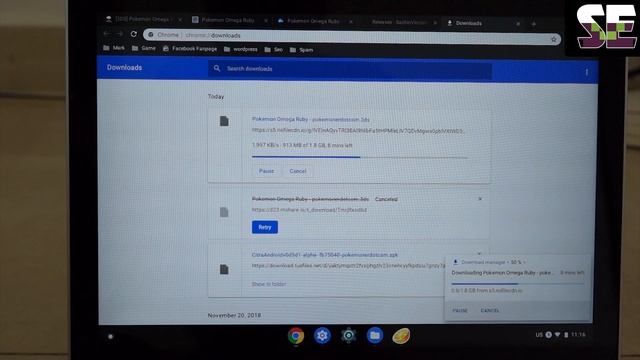Go back with the browser back arrow
The width and height of the screenshot is (640, 360).
coord(106,33)
